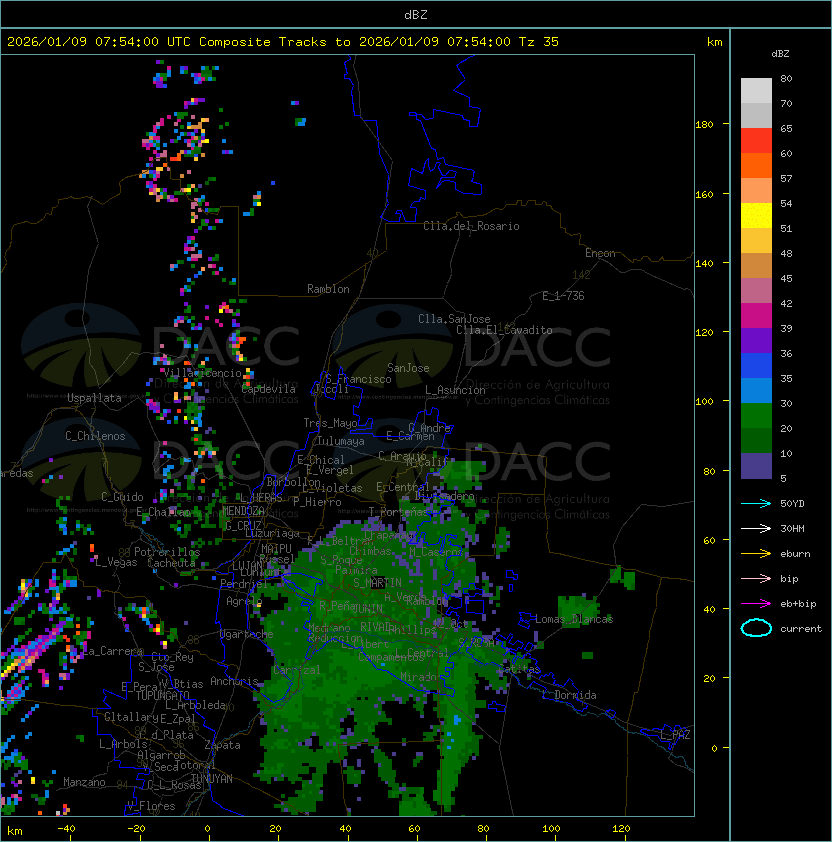Click the Ugarteche map label

tap(247, 634)
